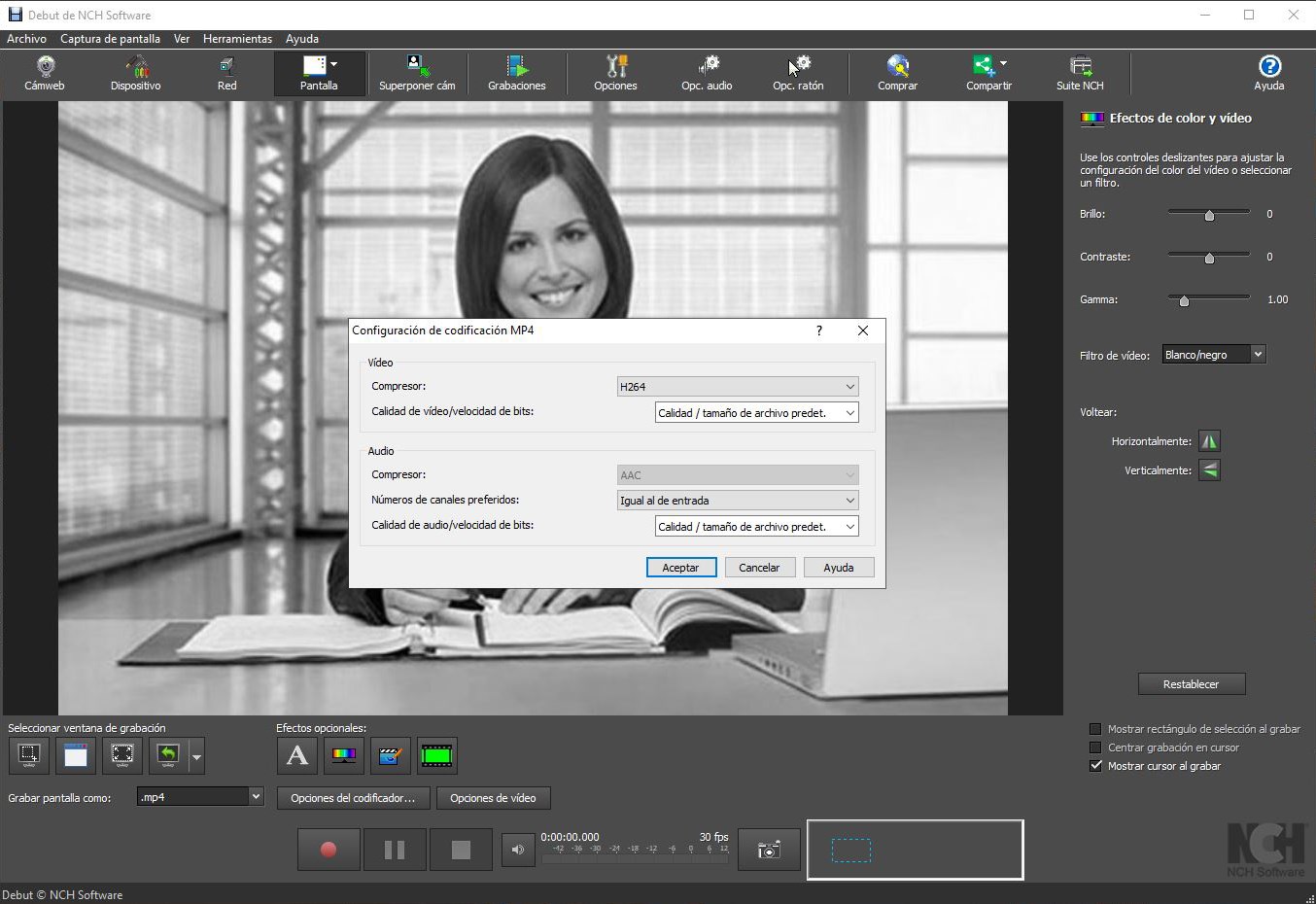Open the Herramientas menu

[x=237, y=39]
